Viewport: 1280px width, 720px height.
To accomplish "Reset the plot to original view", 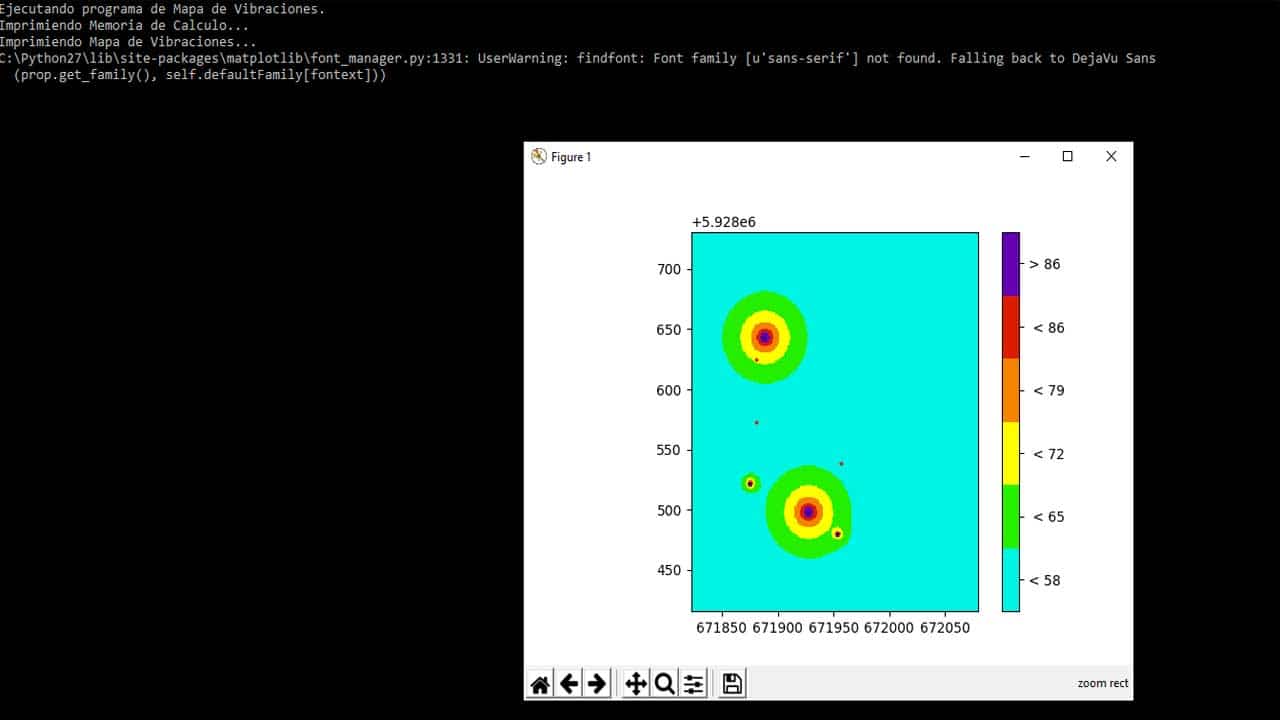I will pyautogui.click(x=540, y=684).
